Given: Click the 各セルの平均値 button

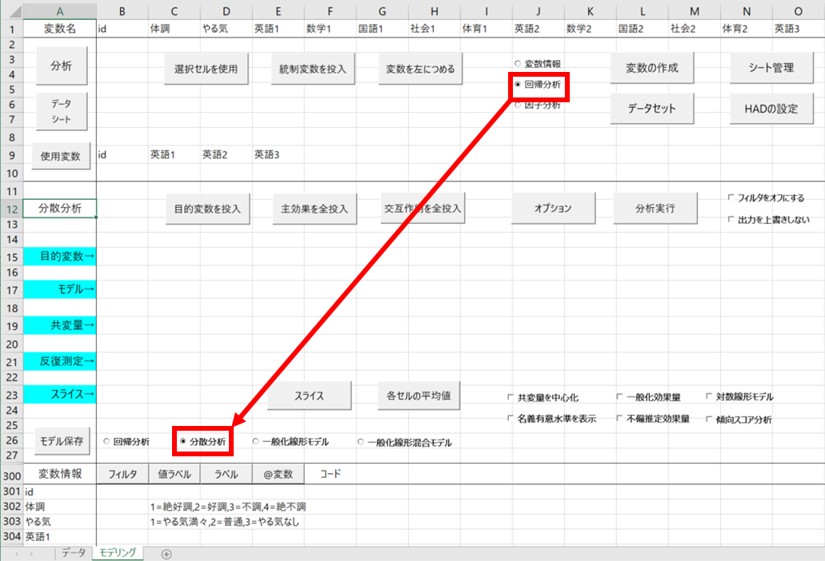Looking at the screenshot, I should pos(418,395).
